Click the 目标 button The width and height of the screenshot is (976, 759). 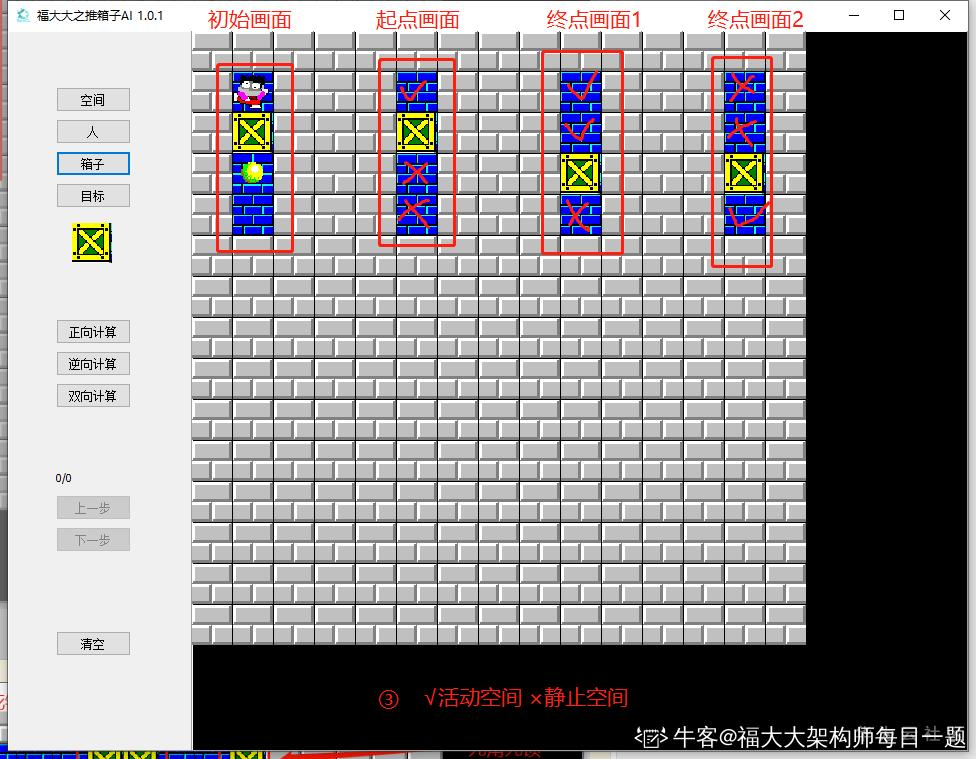93,196
